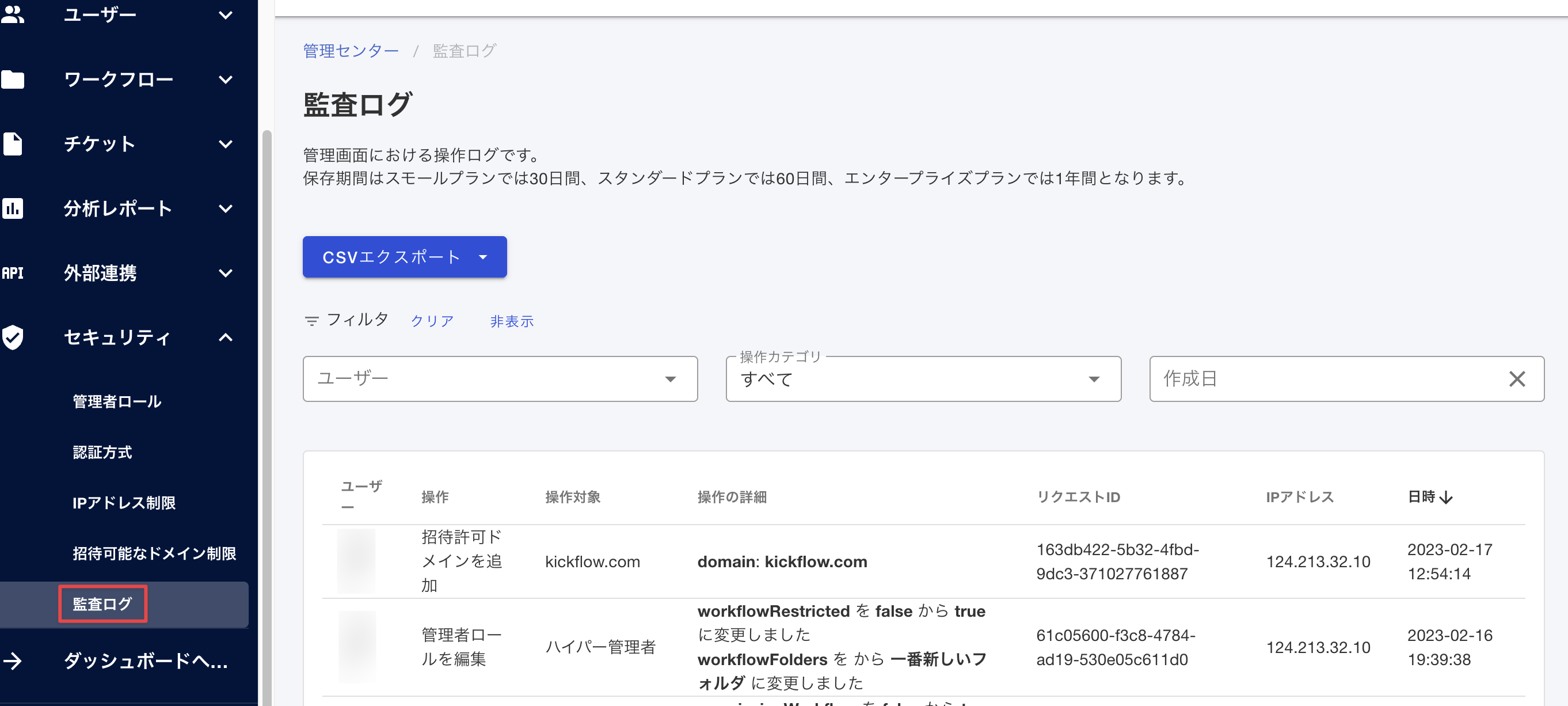Sort by 日時 using the down arrow

tap(1447, 498)
